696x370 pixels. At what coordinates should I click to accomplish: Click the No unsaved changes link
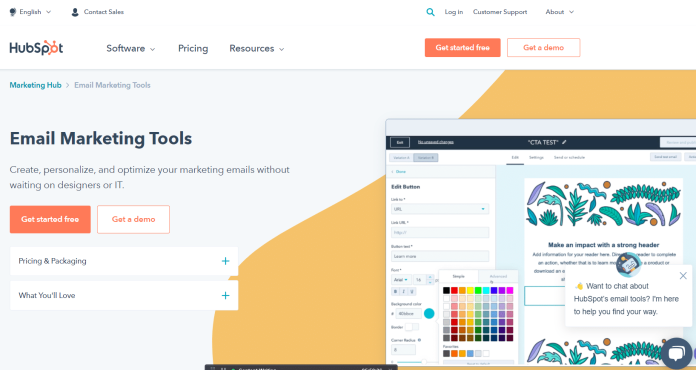pyautogui.click(x=435, y=142)
